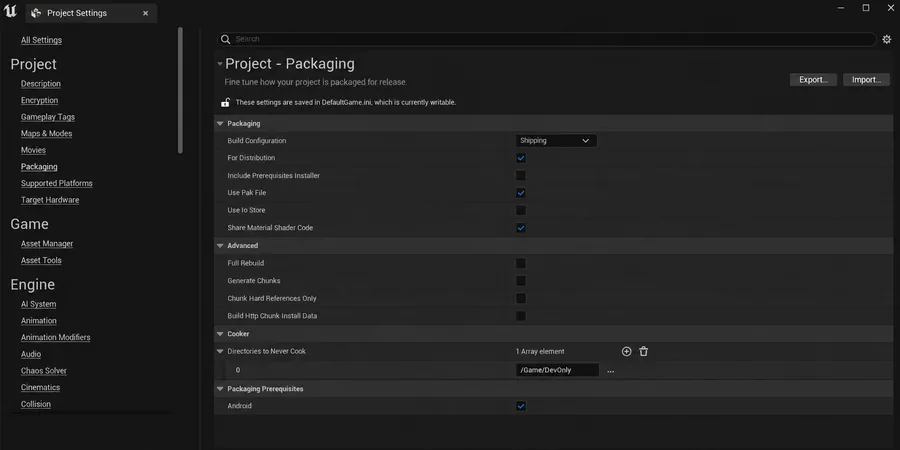Open Chaos Solver settings
This screenshot has height=450, width=900.
click(44, 371)
